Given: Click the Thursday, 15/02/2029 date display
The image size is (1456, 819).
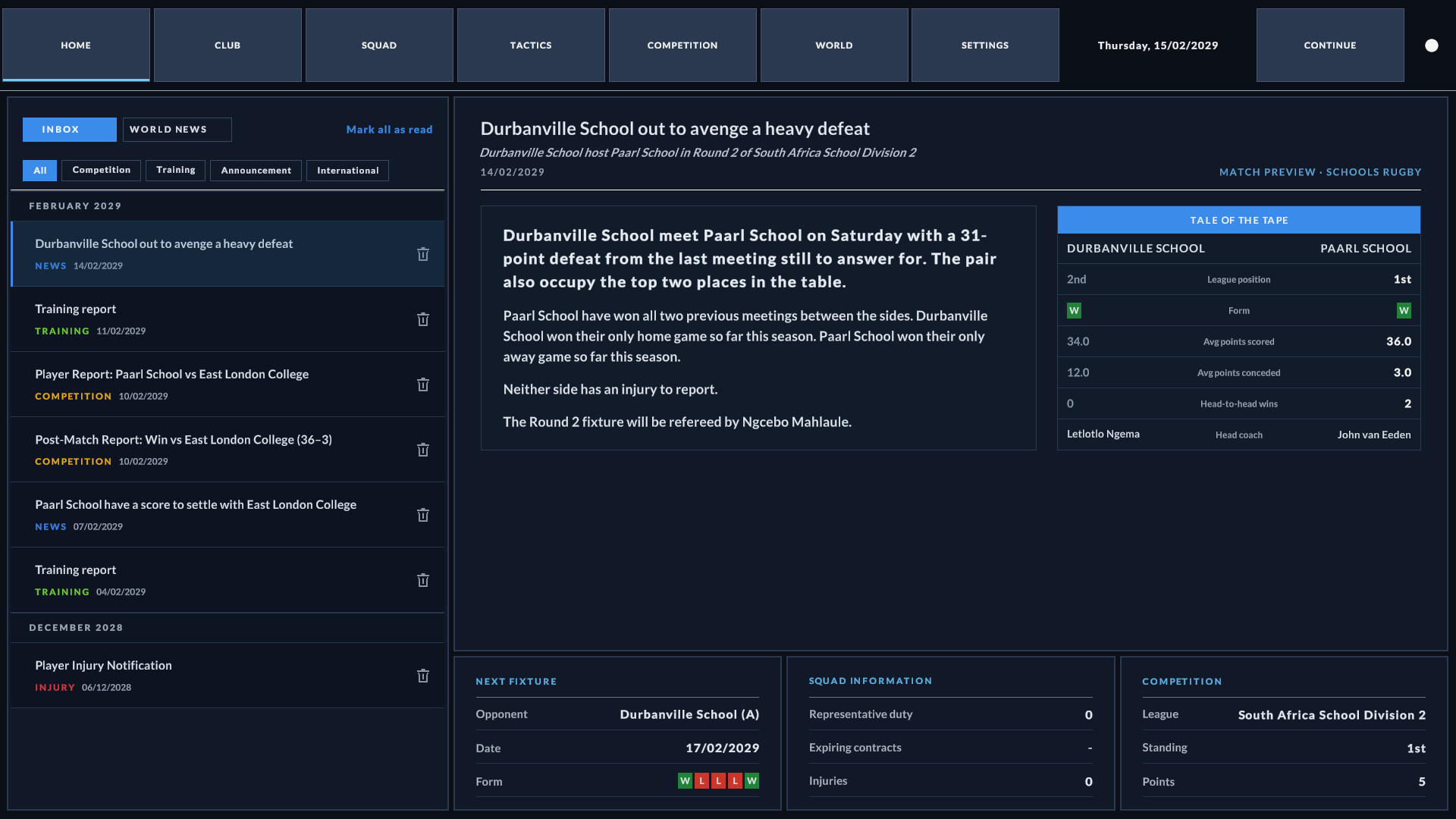Looking at the screenshot, I should click(1158, 45).
